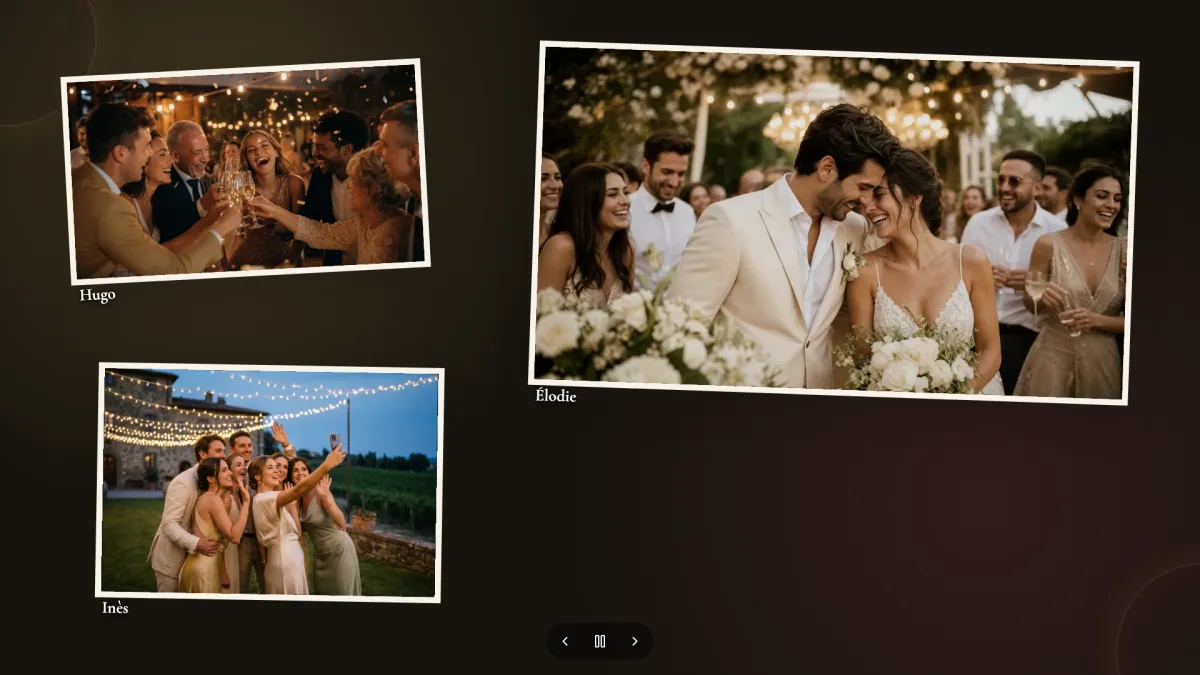This screenshot has width=1200, height=675.
Task: Click the caption text "Hugo"
Action: tap(97, 295)
